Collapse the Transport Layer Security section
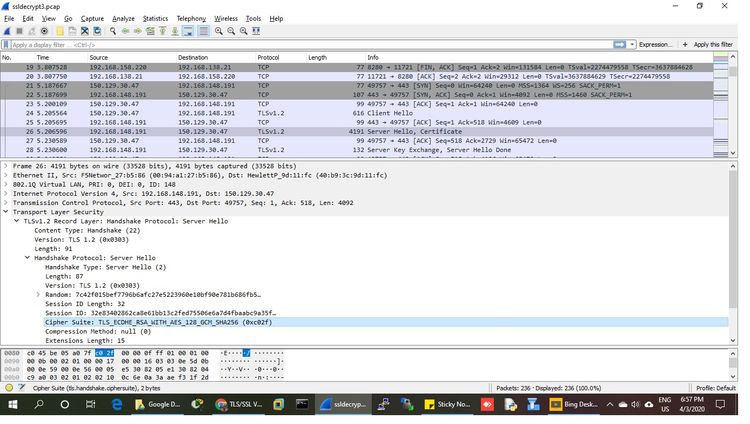The image size is (750, 424). (6, 212)
